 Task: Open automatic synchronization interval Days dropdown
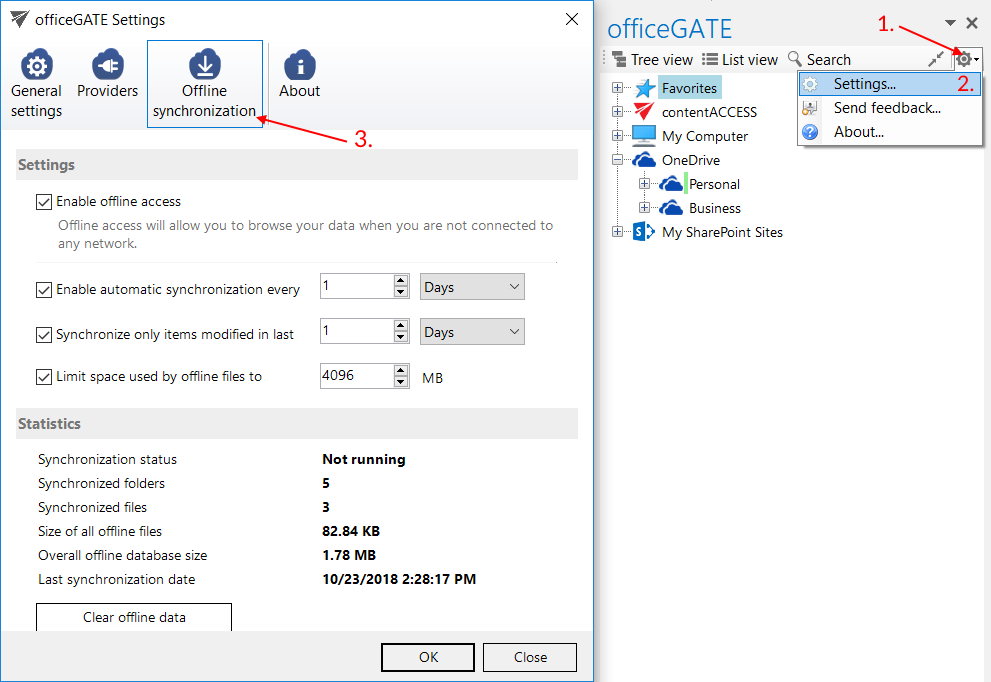(472, 287)
